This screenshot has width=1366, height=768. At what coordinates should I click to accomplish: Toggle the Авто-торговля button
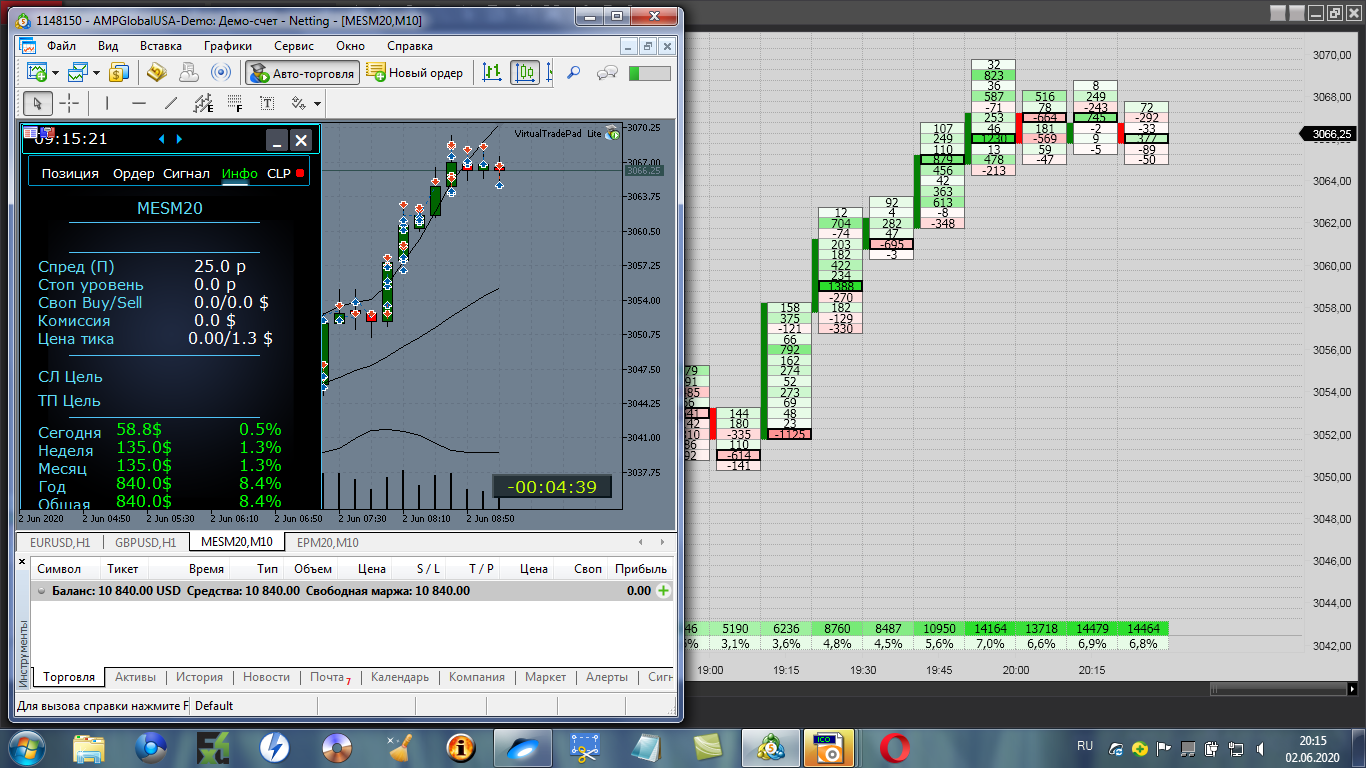(x=302, y=73)
